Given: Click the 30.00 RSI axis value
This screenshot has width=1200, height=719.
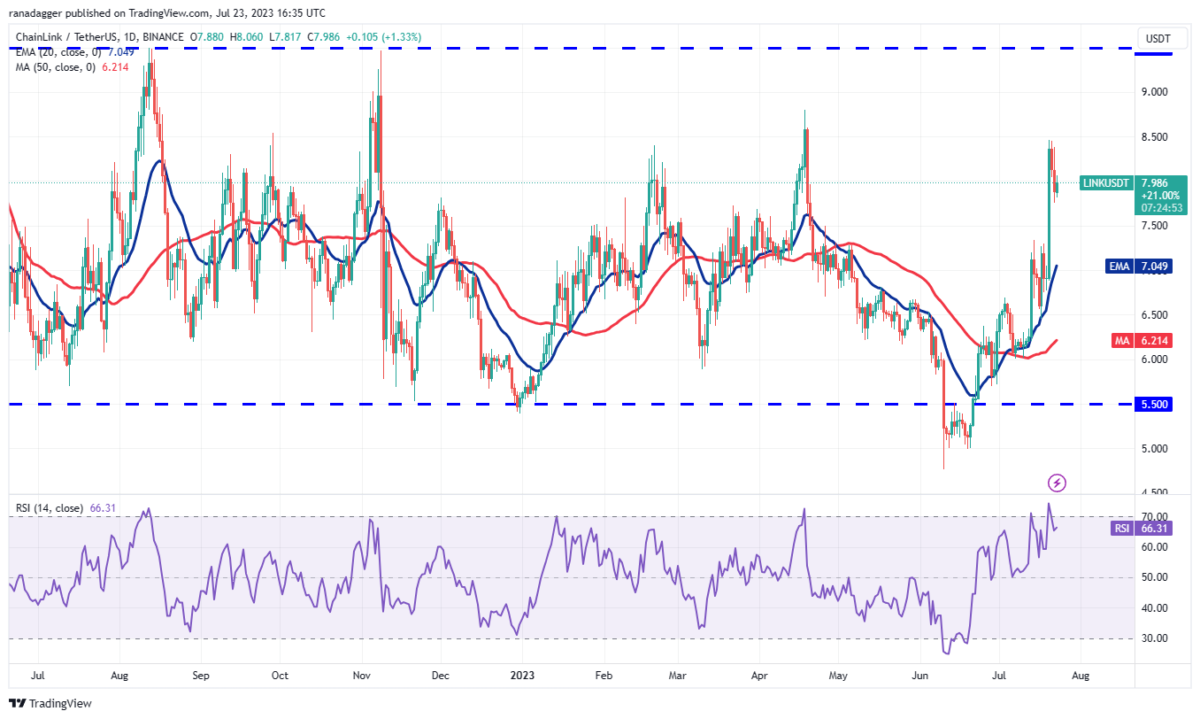Looking at the screenshot, I should (1154, 638).
